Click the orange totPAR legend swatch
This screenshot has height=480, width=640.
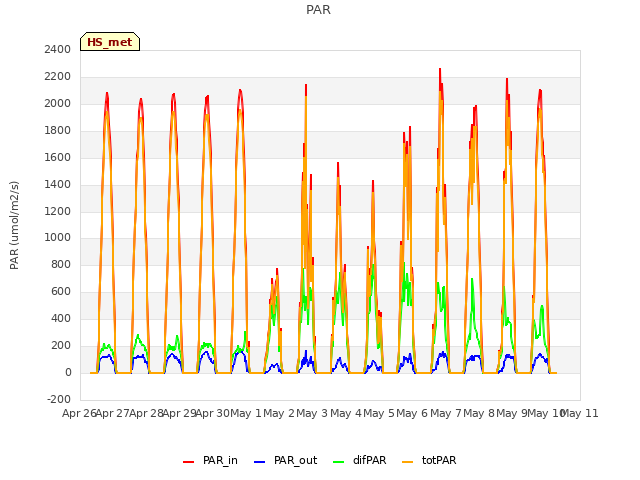[408, 462]
